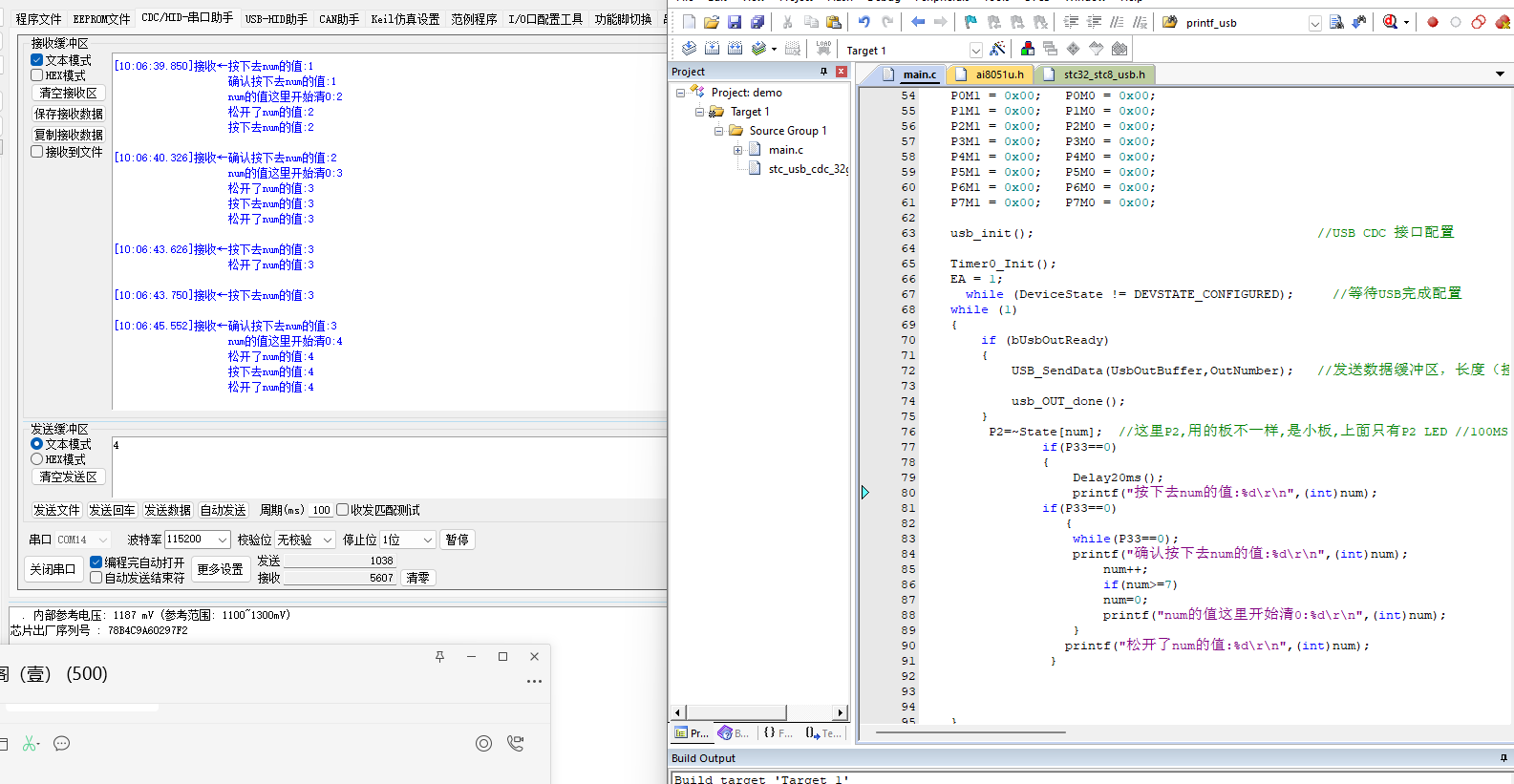
Task: Click the chat bubble icon in chat window
Action: 62,743
